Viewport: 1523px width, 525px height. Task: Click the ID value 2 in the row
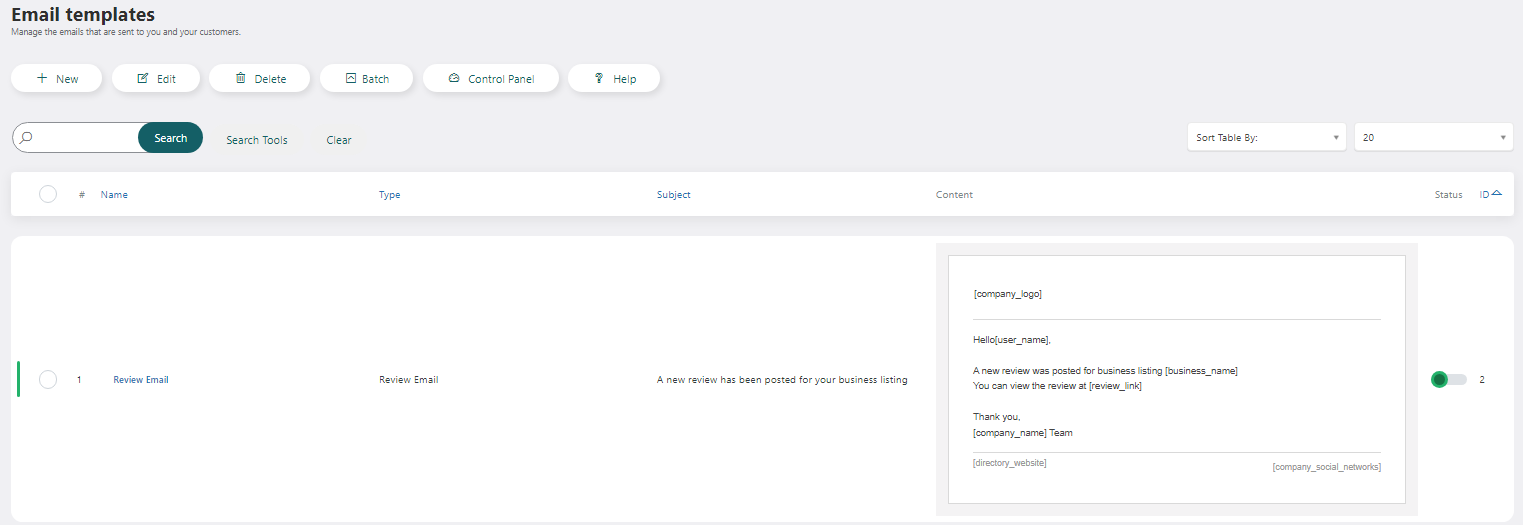(1482, 380)
